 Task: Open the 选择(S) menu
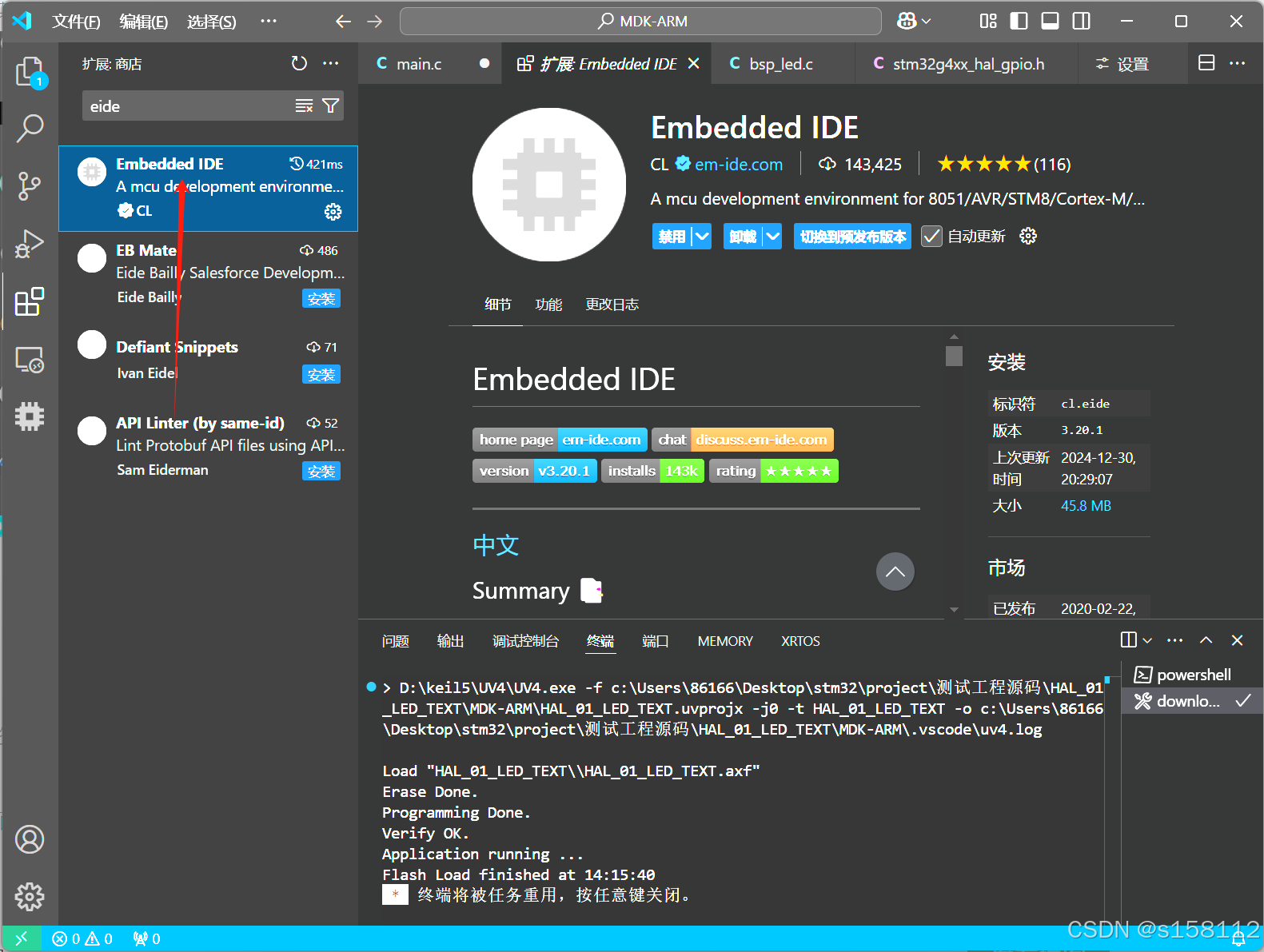coord(212,22)
